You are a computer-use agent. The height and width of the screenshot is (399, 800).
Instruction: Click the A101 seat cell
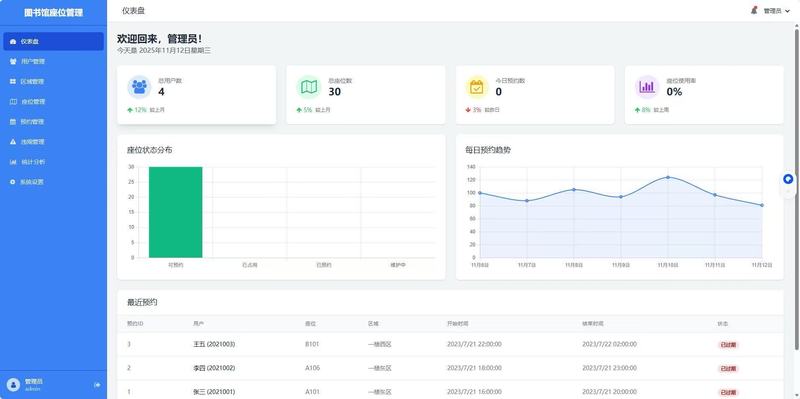312,392
